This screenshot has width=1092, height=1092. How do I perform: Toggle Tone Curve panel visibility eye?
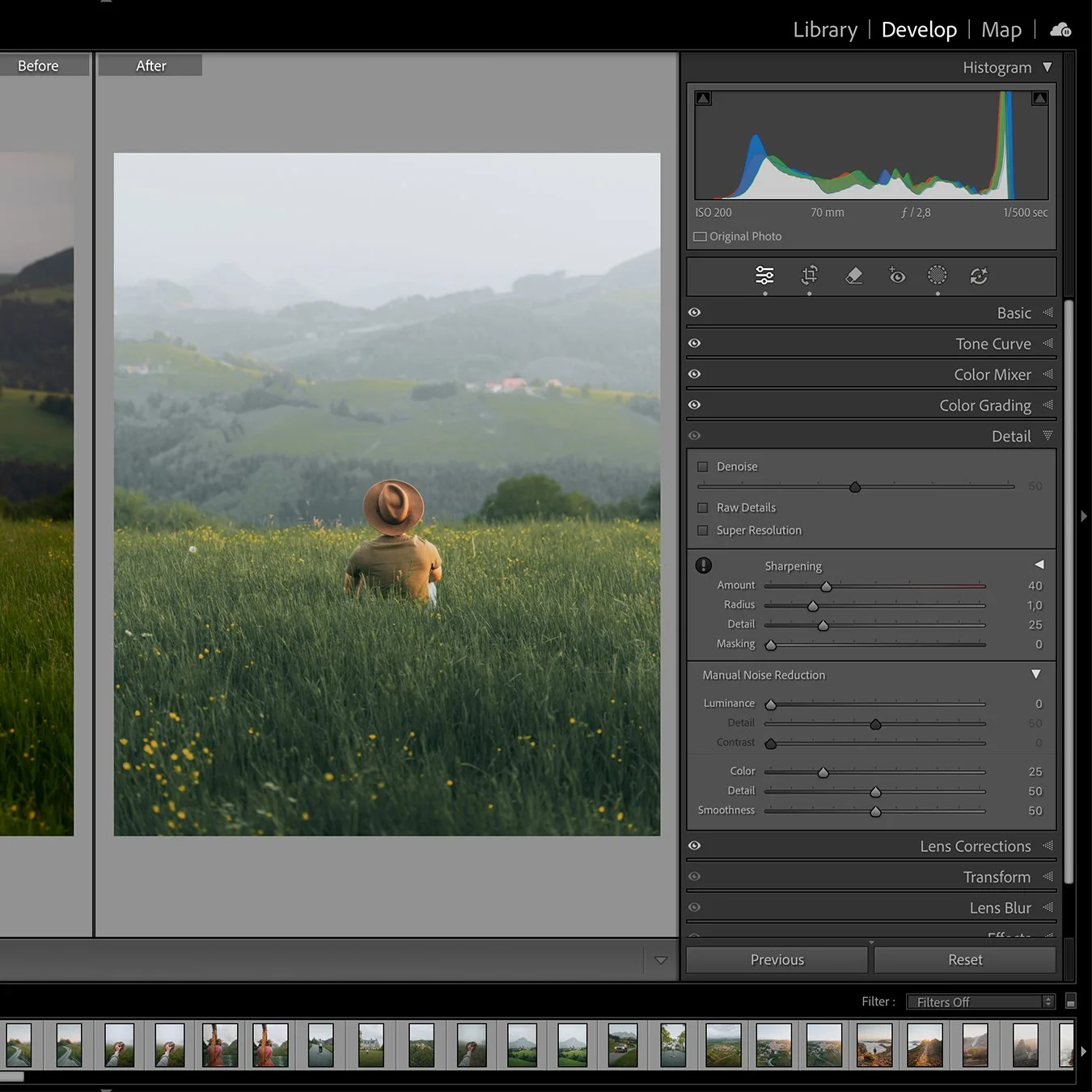tap(694, 343)
